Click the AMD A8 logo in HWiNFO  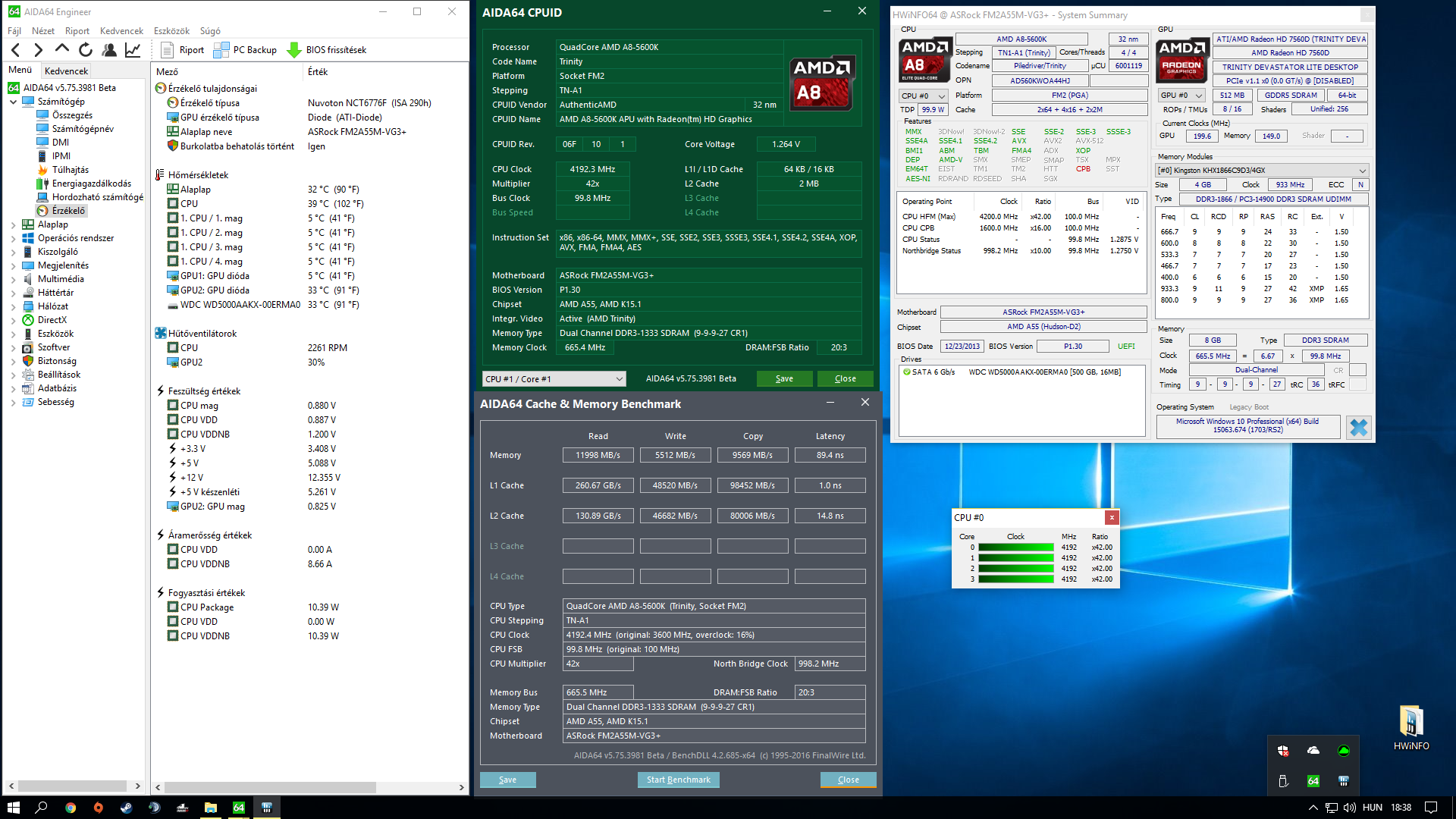[925, 59]
